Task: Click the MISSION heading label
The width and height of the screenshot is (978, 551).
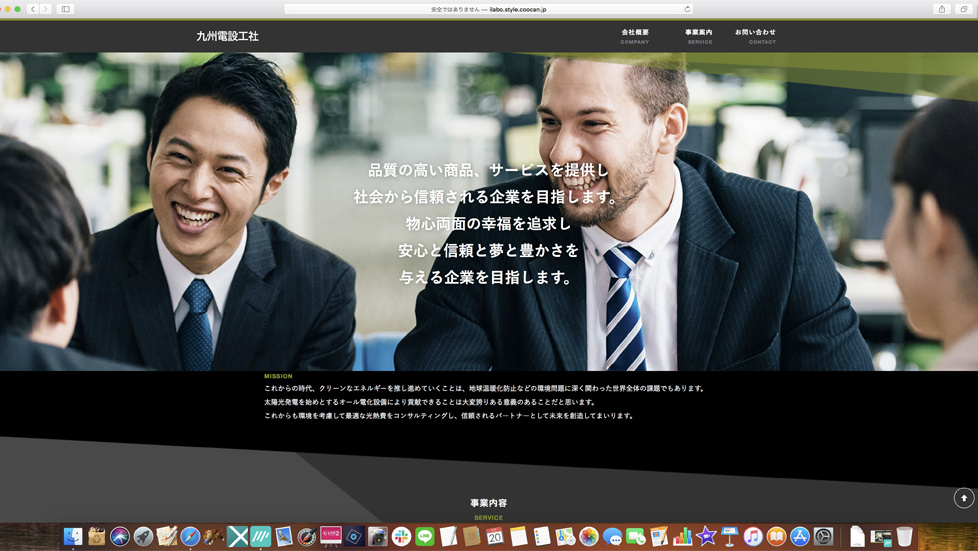Action: [x=278, y=376]
